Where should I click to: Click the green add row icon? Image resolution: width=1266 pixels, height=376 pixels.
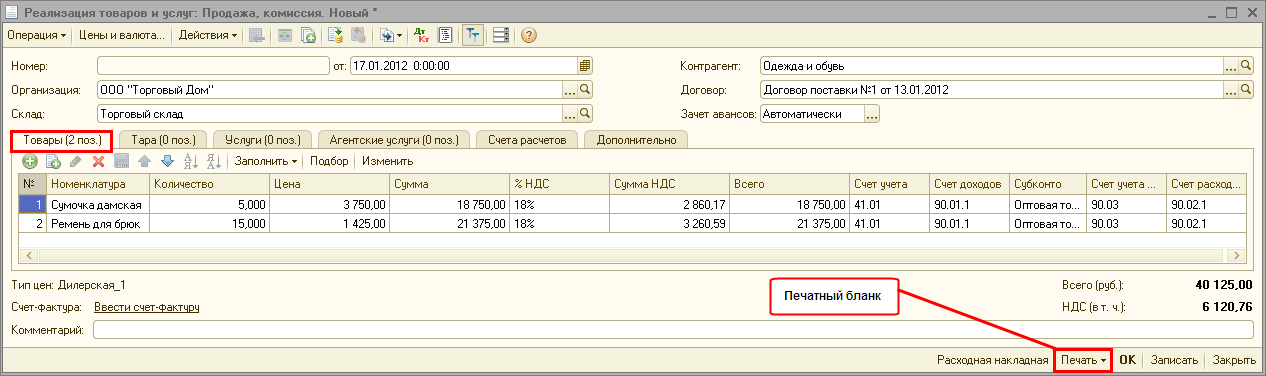tap(30, 161)
